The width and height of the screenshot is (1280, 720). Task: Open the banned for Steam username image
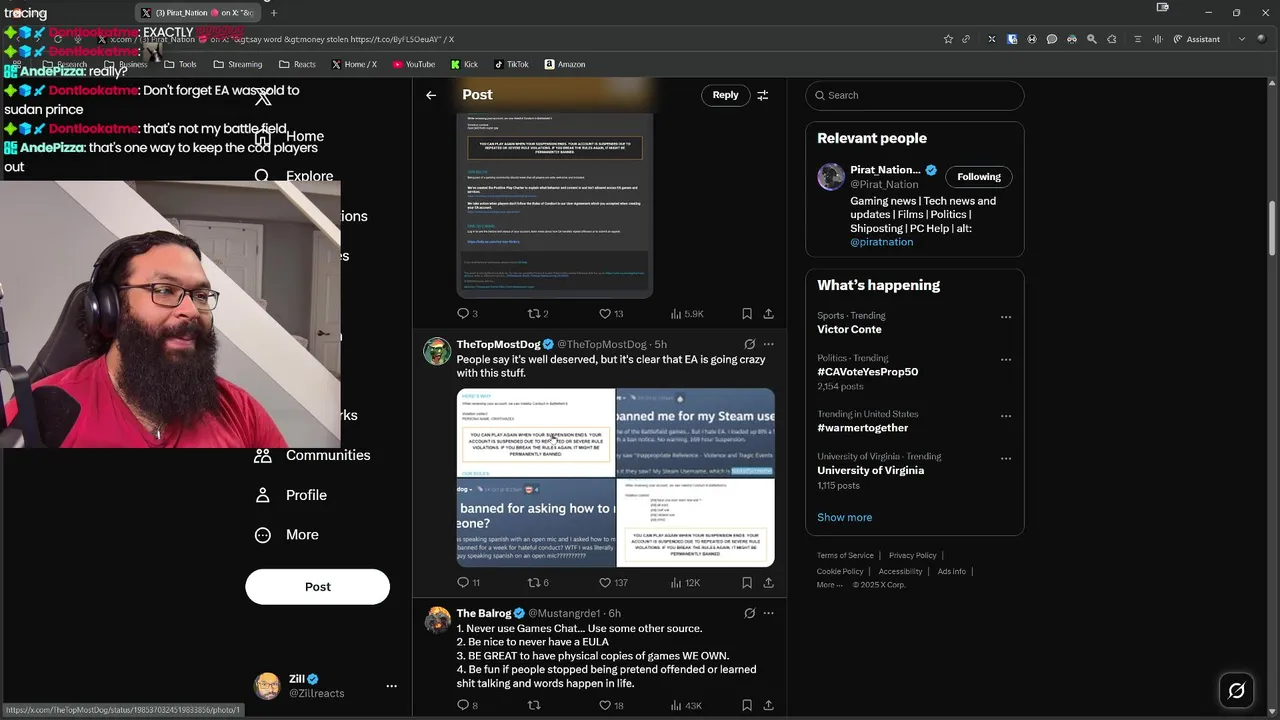[695, 432]
